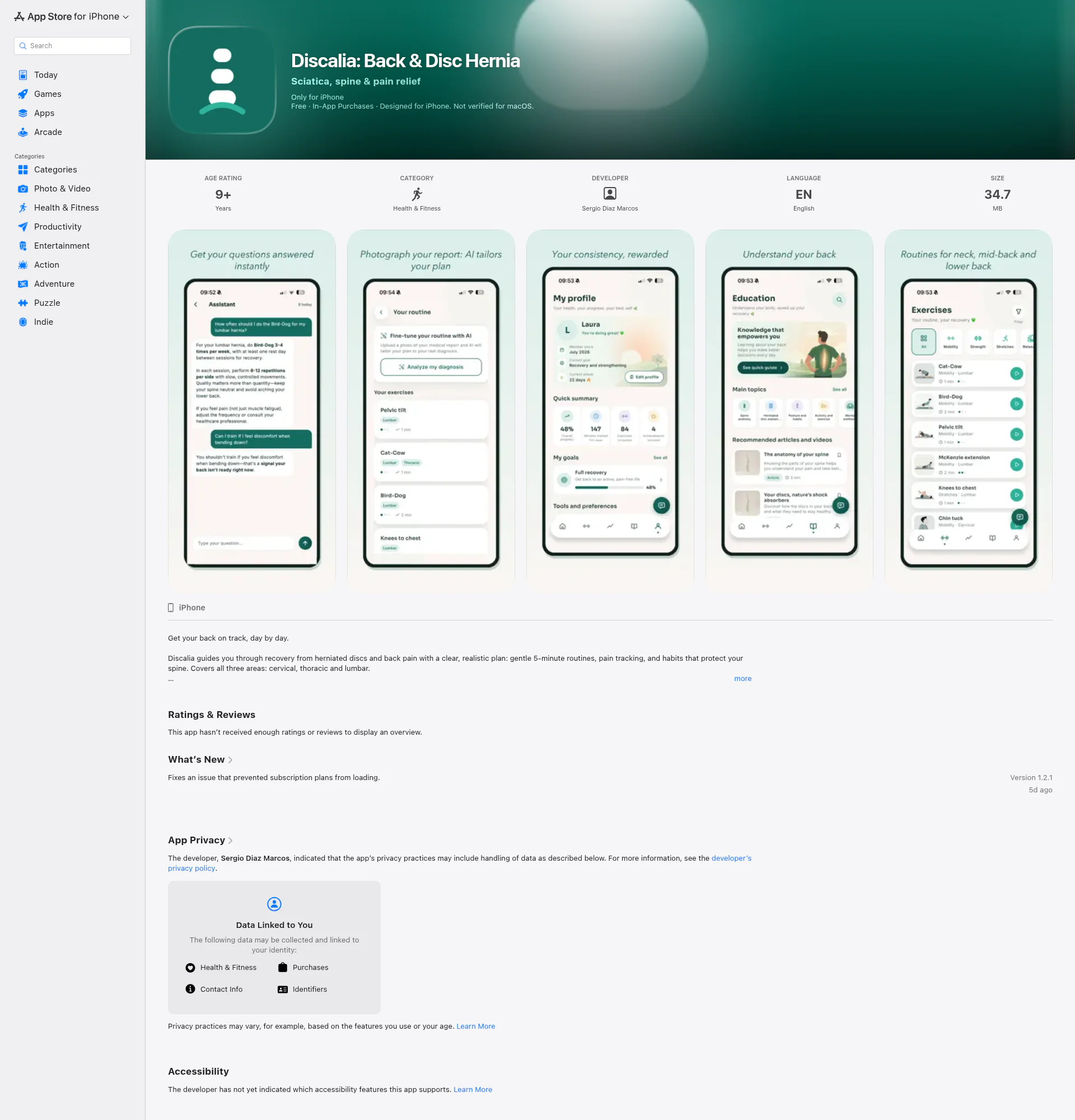Open the Games rocket icon
The height and width of the screenshot is (1120, 1075).
tap(23, 94)
